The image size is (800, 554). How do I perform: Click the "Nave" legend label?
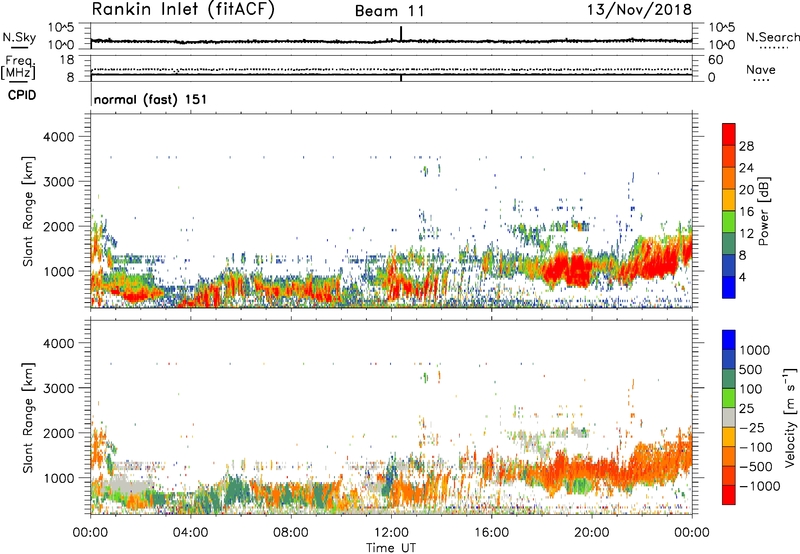click(761, 69)
